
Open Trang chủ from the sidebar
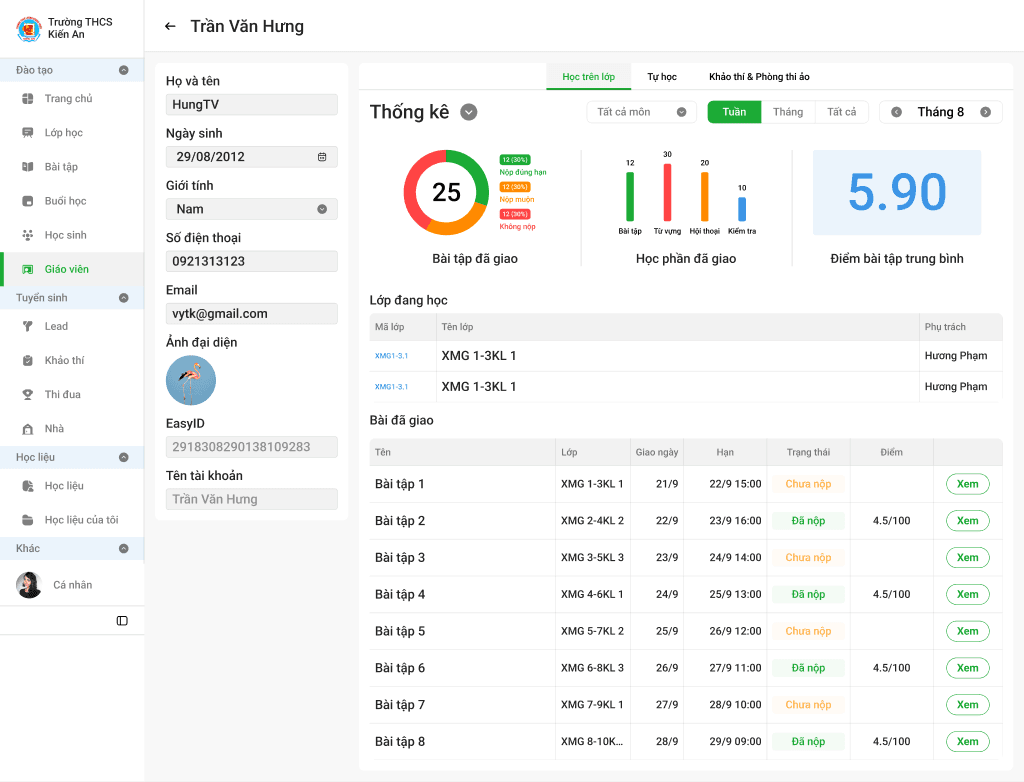[x=72, y=99]
